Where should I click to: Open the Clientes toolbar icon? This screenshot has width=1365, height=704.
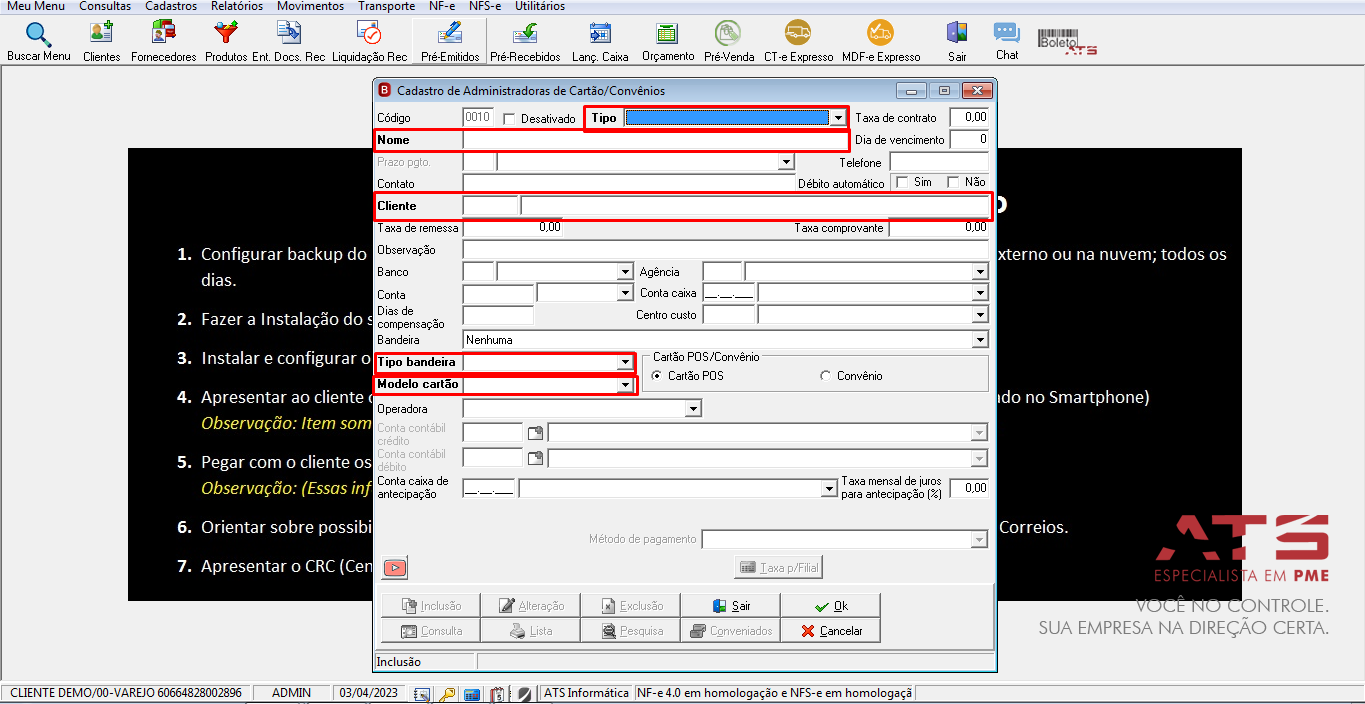coord(101,41)
